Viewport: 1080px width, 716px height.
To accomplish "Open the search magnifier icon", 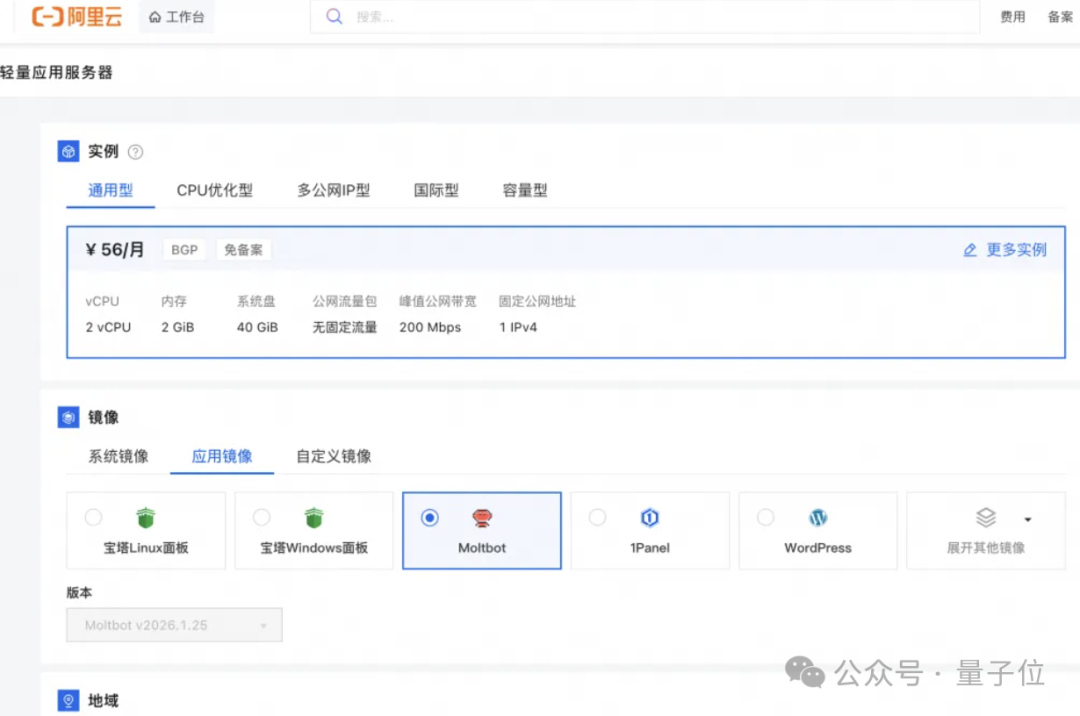I will [x=333, y=16].
